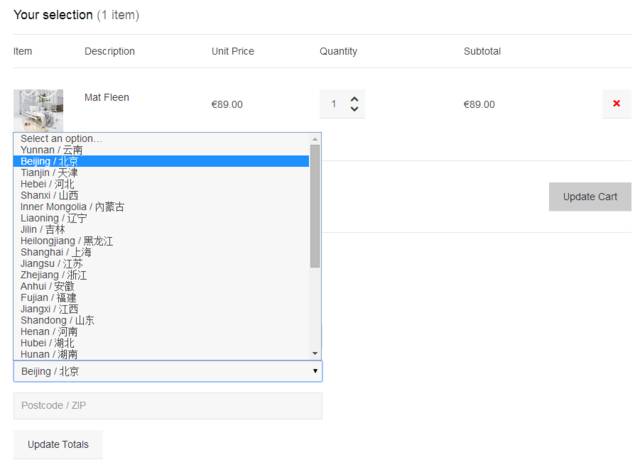The width and height of the screenshot is (640, 472).
Task: Open the Mat Fleen product link
Action: coord(107,98)
